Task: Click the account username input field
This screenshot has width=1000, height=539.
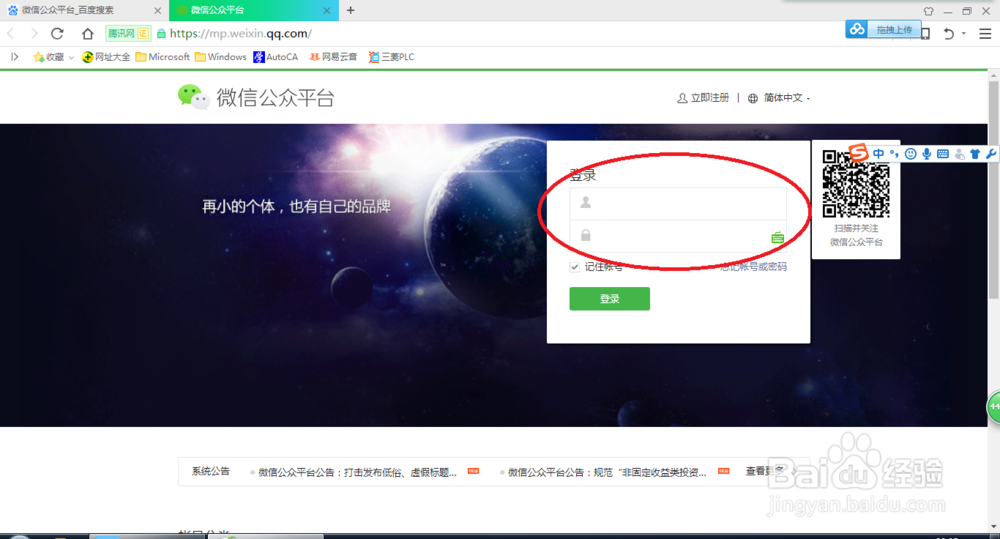Action: tap(678, 203)
